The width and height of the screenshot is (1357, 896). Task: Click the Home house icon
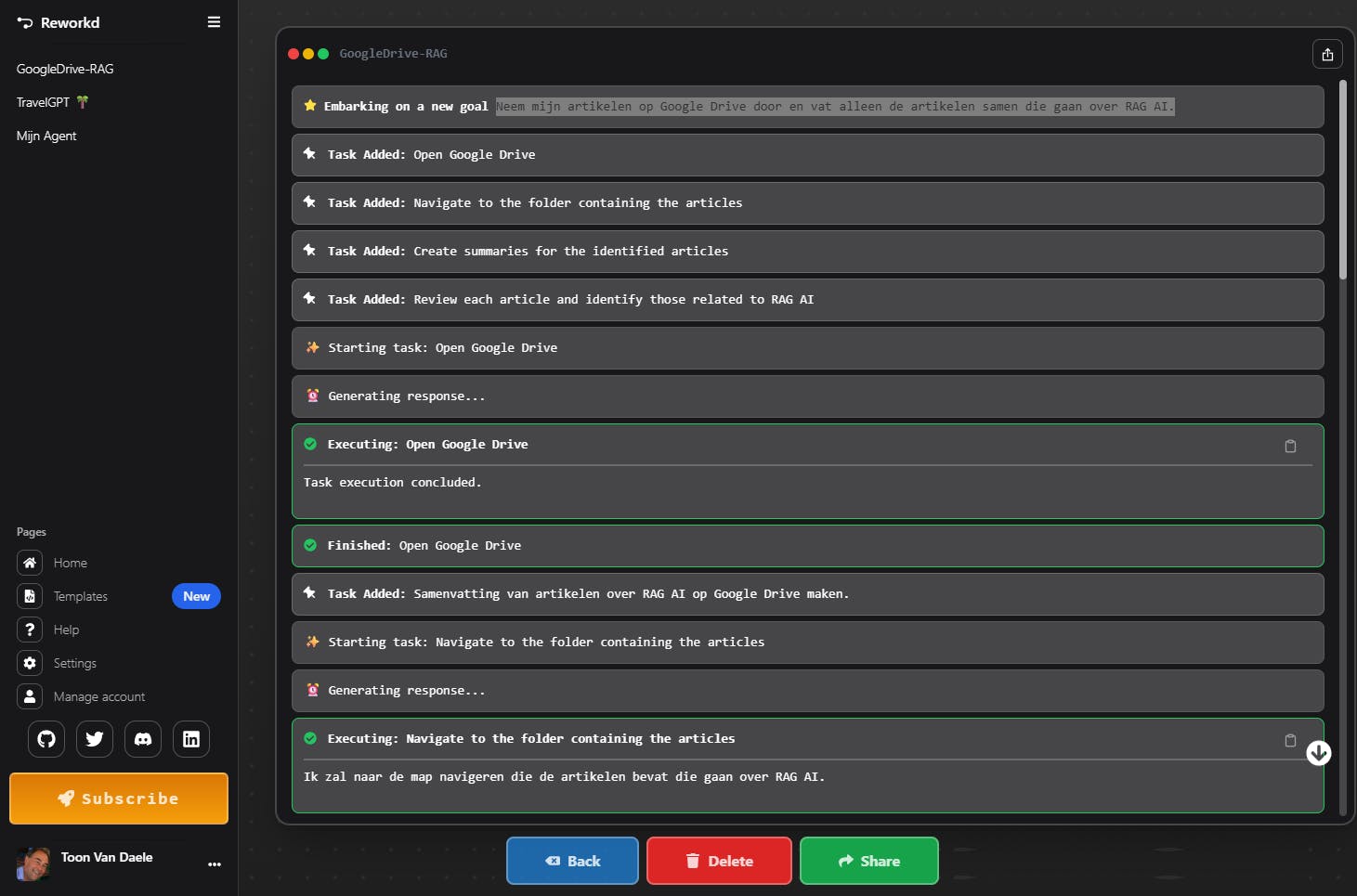pos(30,563)
